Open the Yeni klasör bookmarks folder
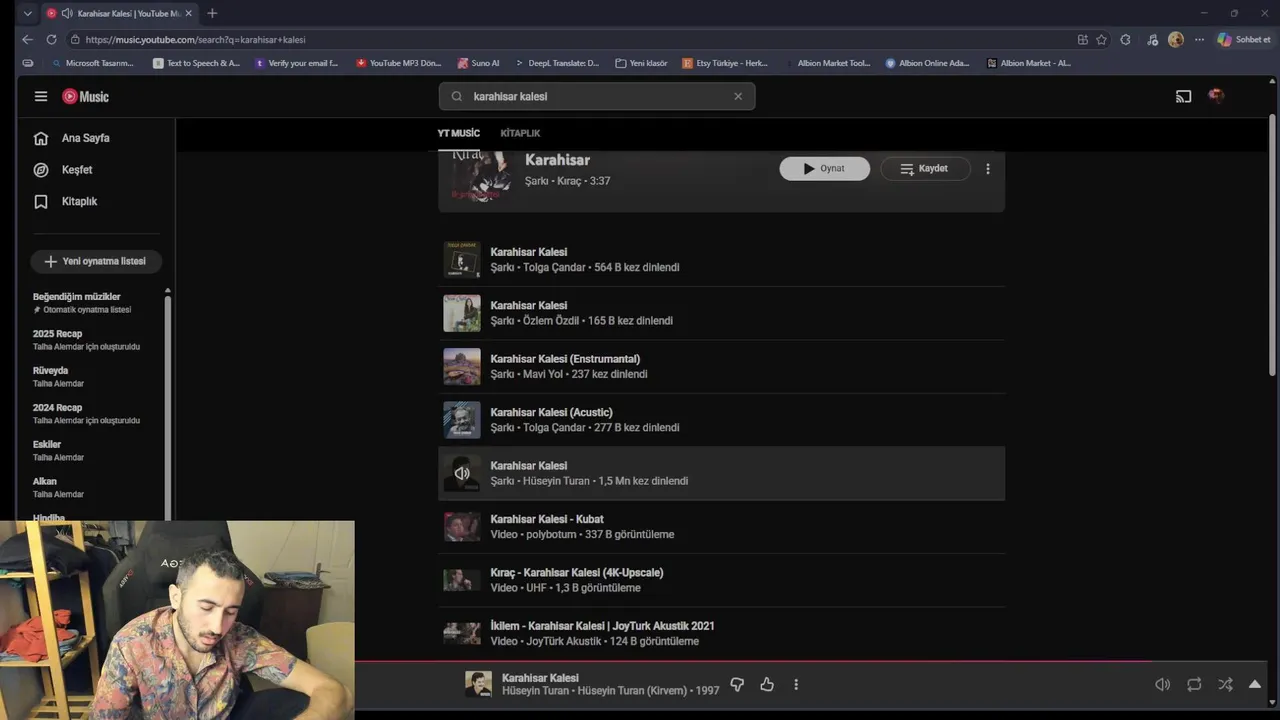The image size is (1280, 720). [x=641, y=63]
